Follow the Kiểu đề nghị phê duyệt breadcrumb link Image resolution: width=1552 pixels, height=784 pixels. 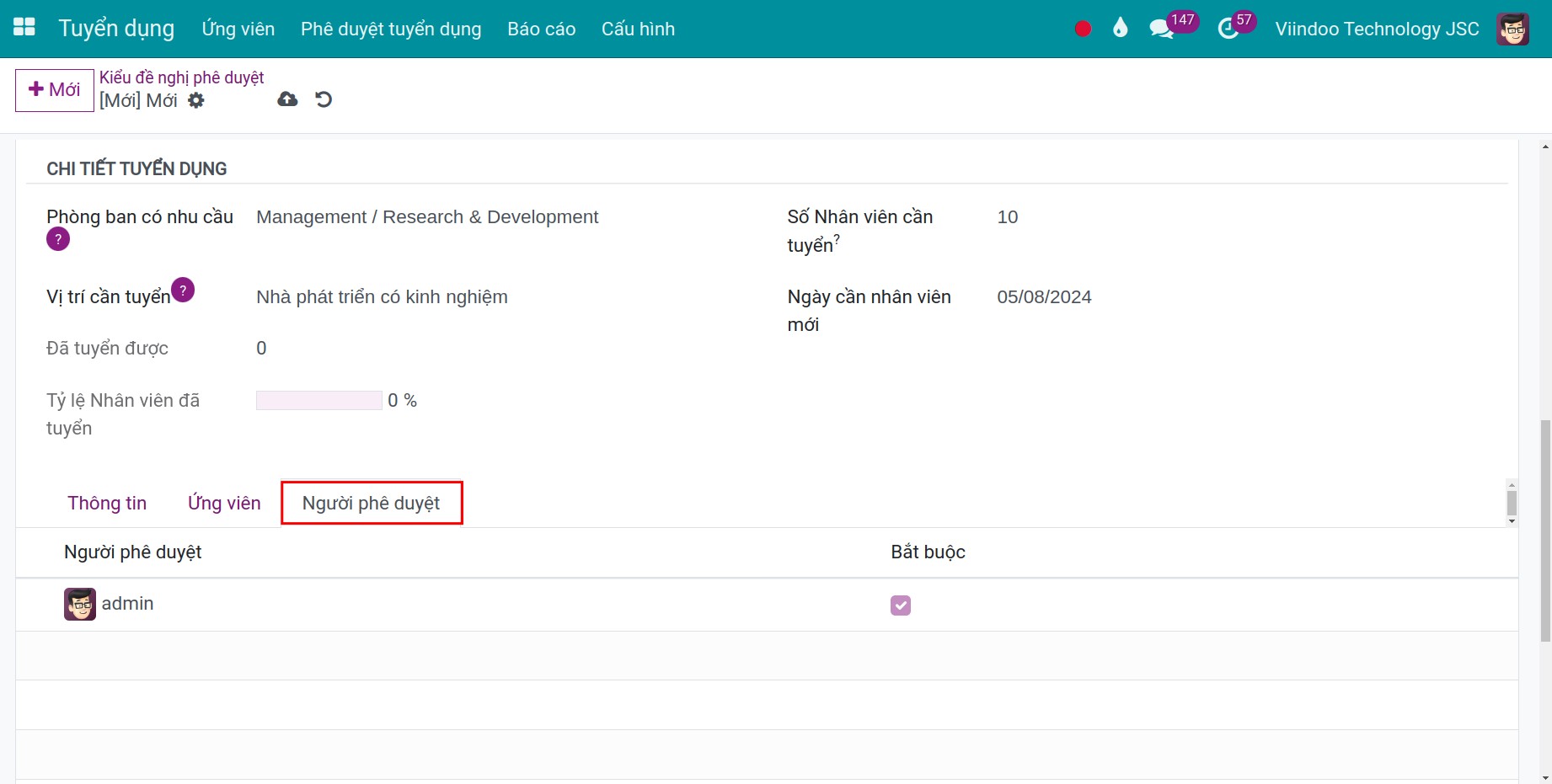pyautogui.click(x=181, y=77)
